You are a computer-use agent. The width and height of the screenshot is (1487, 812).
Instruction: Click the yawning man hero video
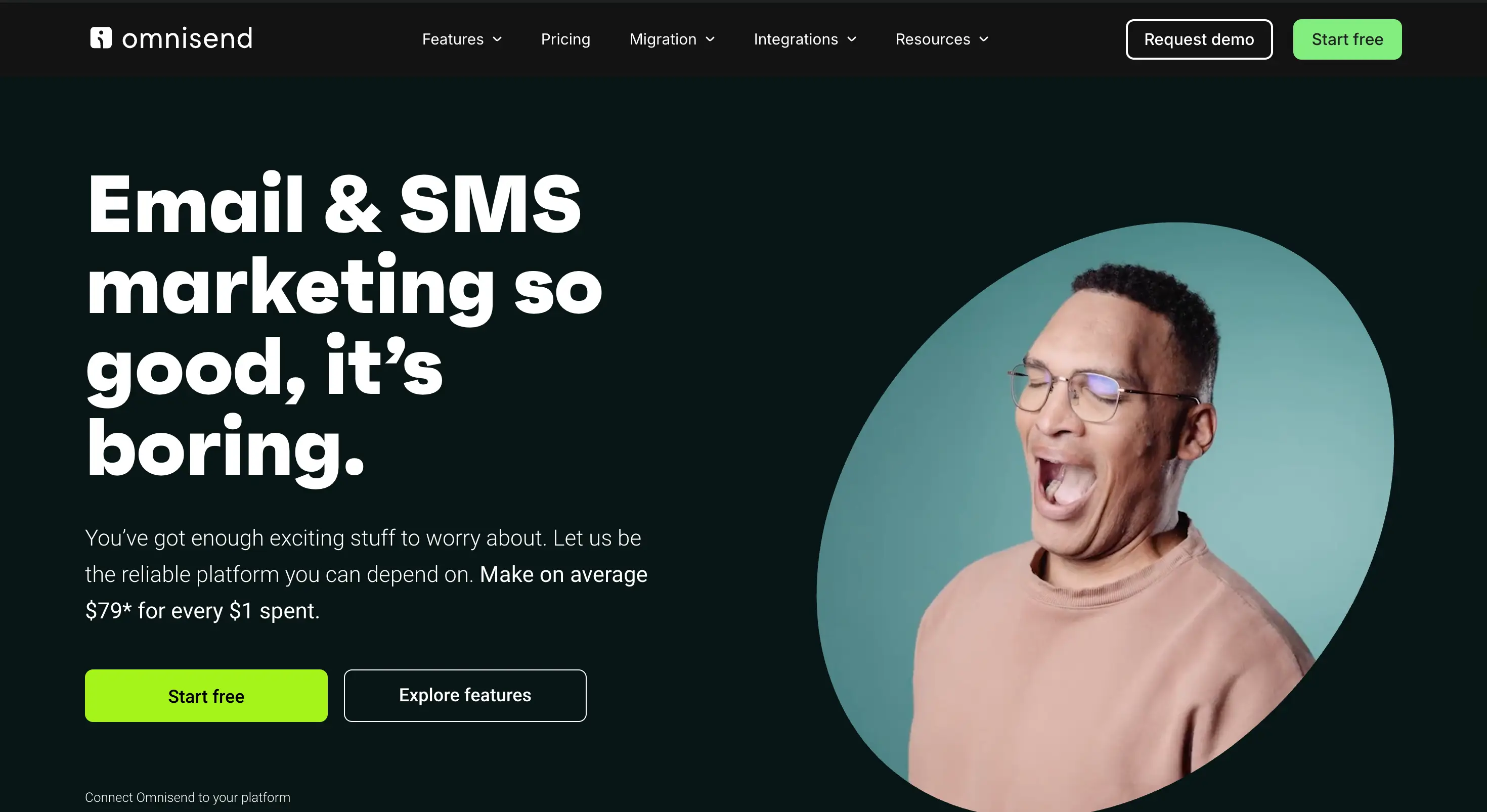pos(1105,517)
